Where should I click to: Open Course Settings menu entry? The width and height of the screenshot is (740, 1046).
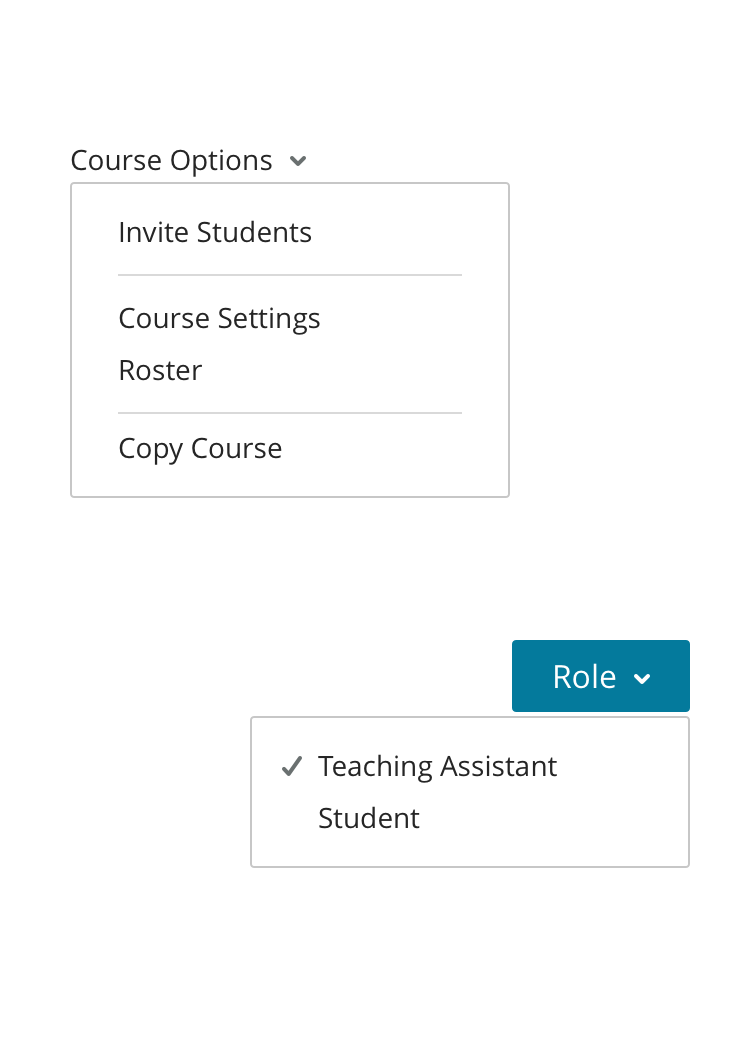[x=219, y=319]
